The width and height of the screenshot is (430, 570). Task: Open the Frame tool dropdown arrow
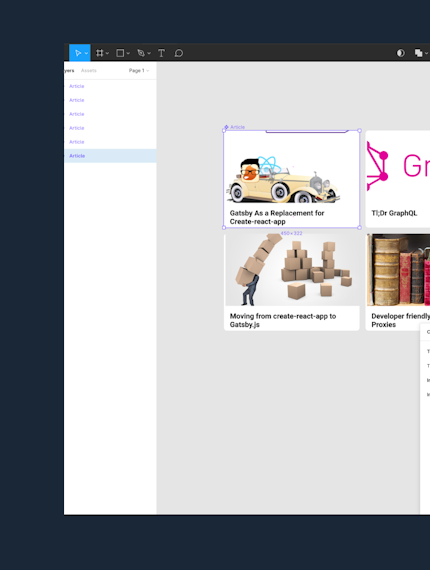(107, 53)
